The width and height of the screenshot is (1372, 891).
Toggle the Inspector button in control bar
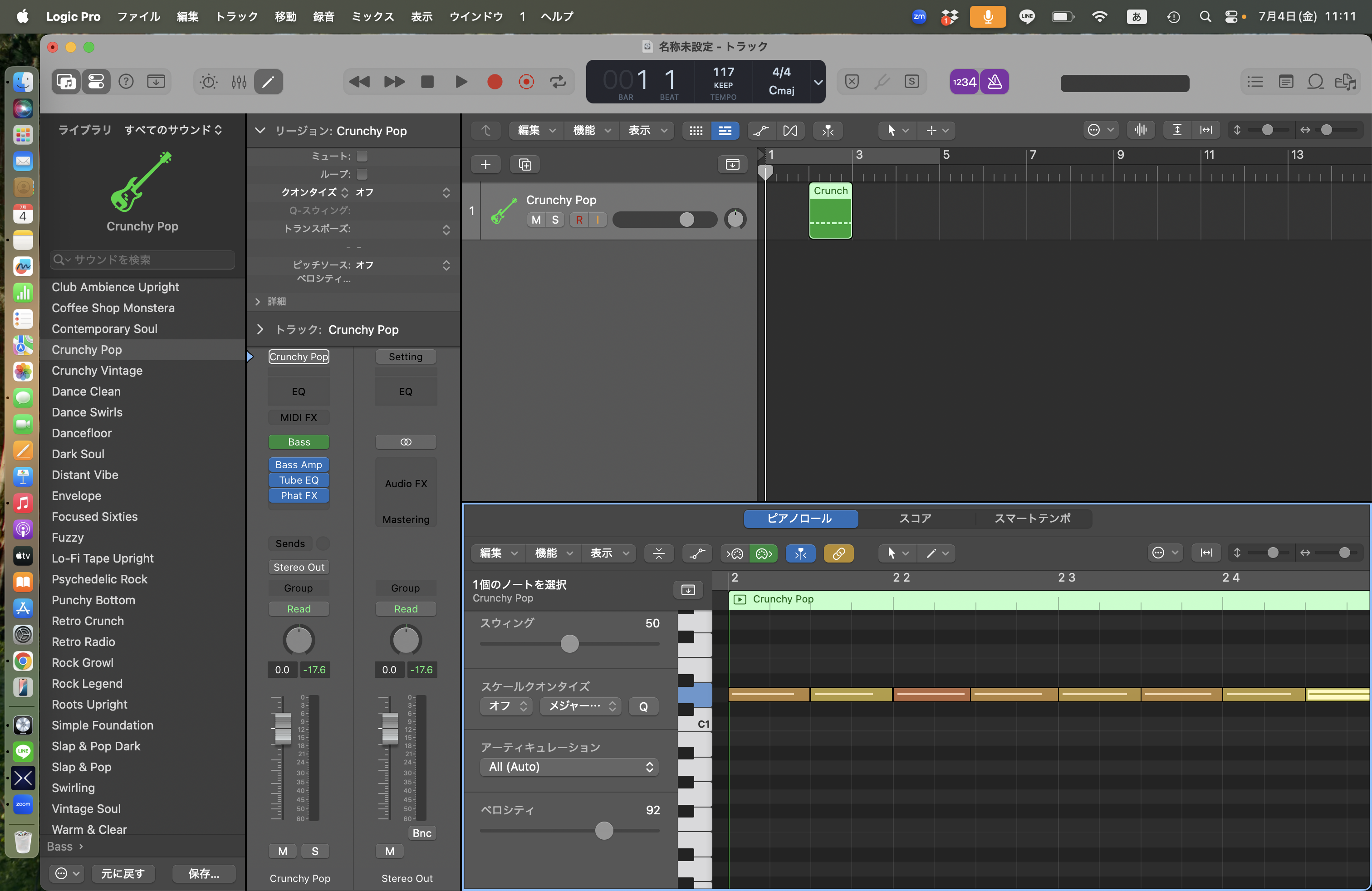pyautogui.click(x=96, y=81)
